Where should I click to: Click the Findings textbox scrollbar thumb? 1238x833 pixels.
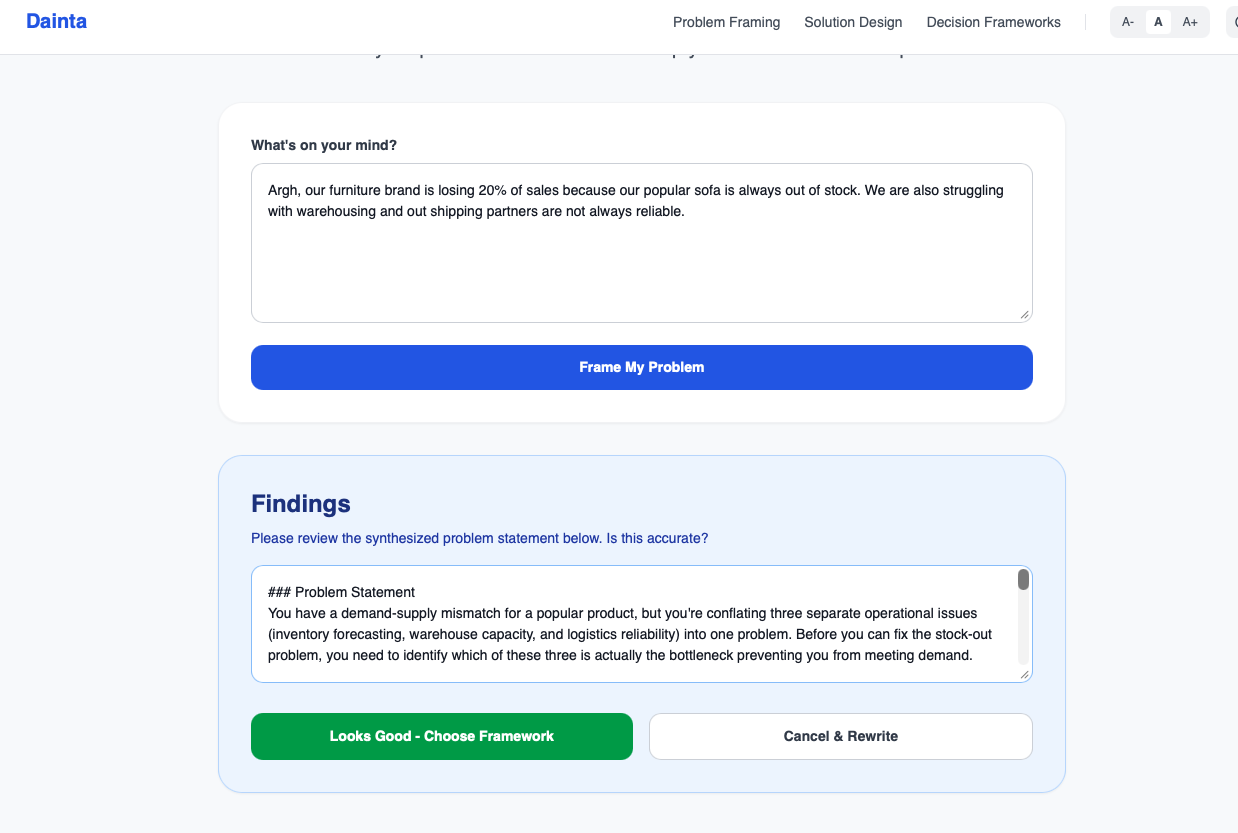(1023, 580)
